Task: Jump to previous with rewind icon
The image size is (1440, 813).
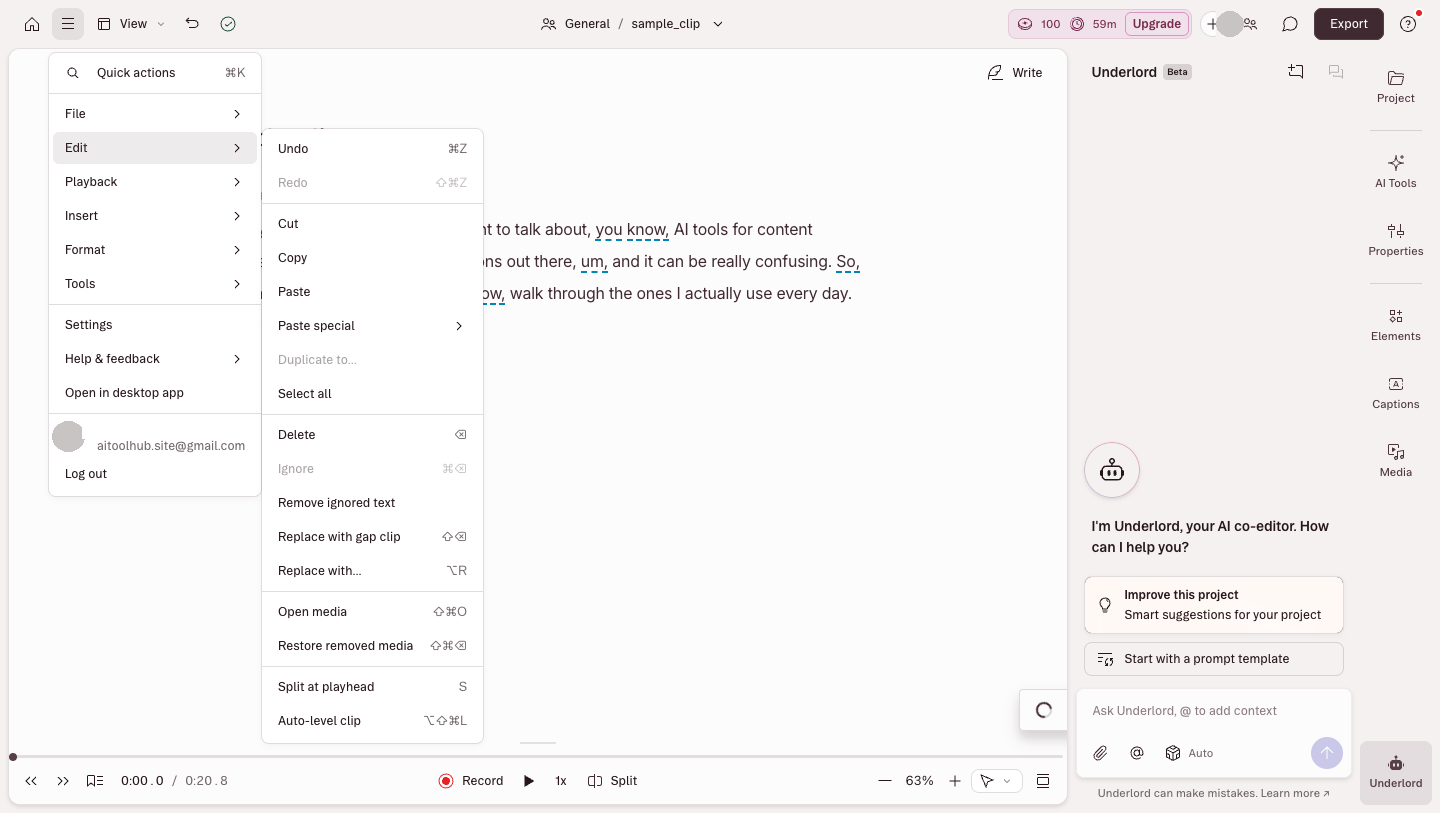Action: point(31,781)
